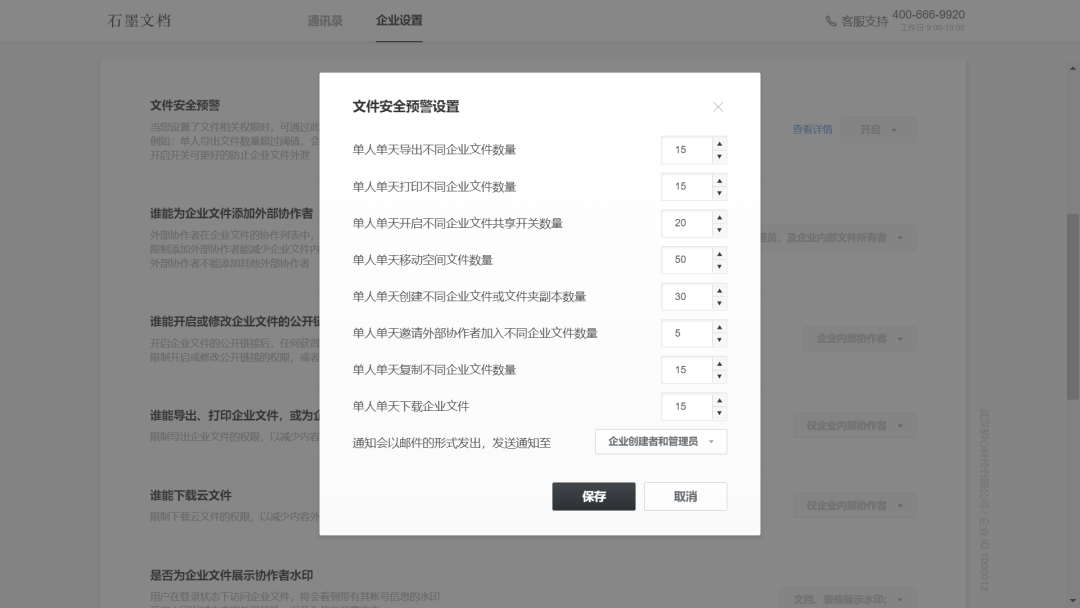Viewport: 1080px width, 608px height.
Task: Close the 文件安全预警设置 dialog
Action: click(x=718, y=107)
